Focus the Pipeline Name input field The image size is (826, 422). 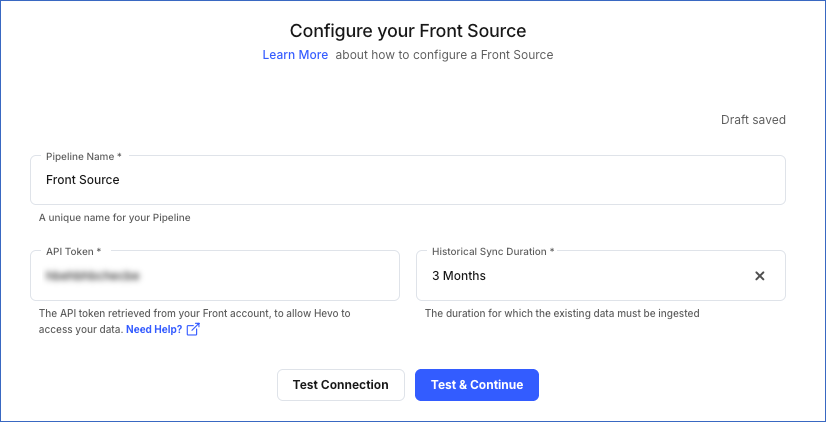[408, 180]
